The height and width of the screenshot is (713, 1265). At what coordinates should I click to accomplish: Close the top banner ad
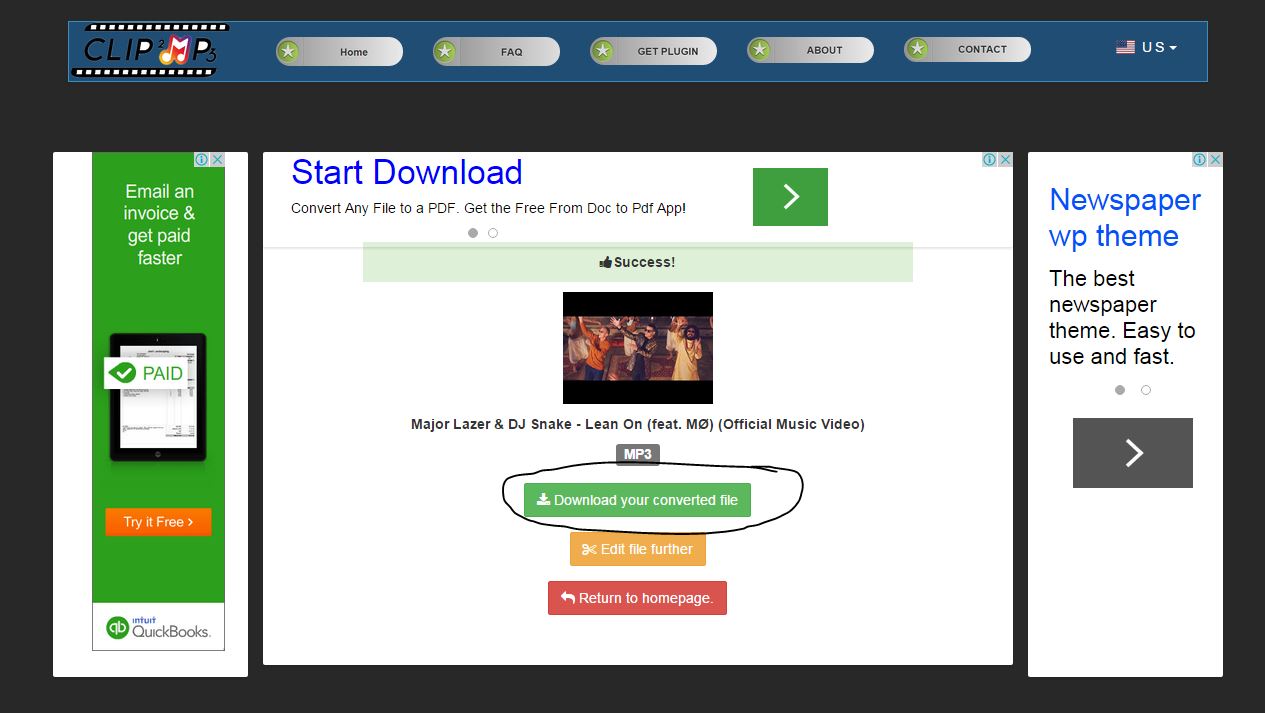coord(1006,160)
